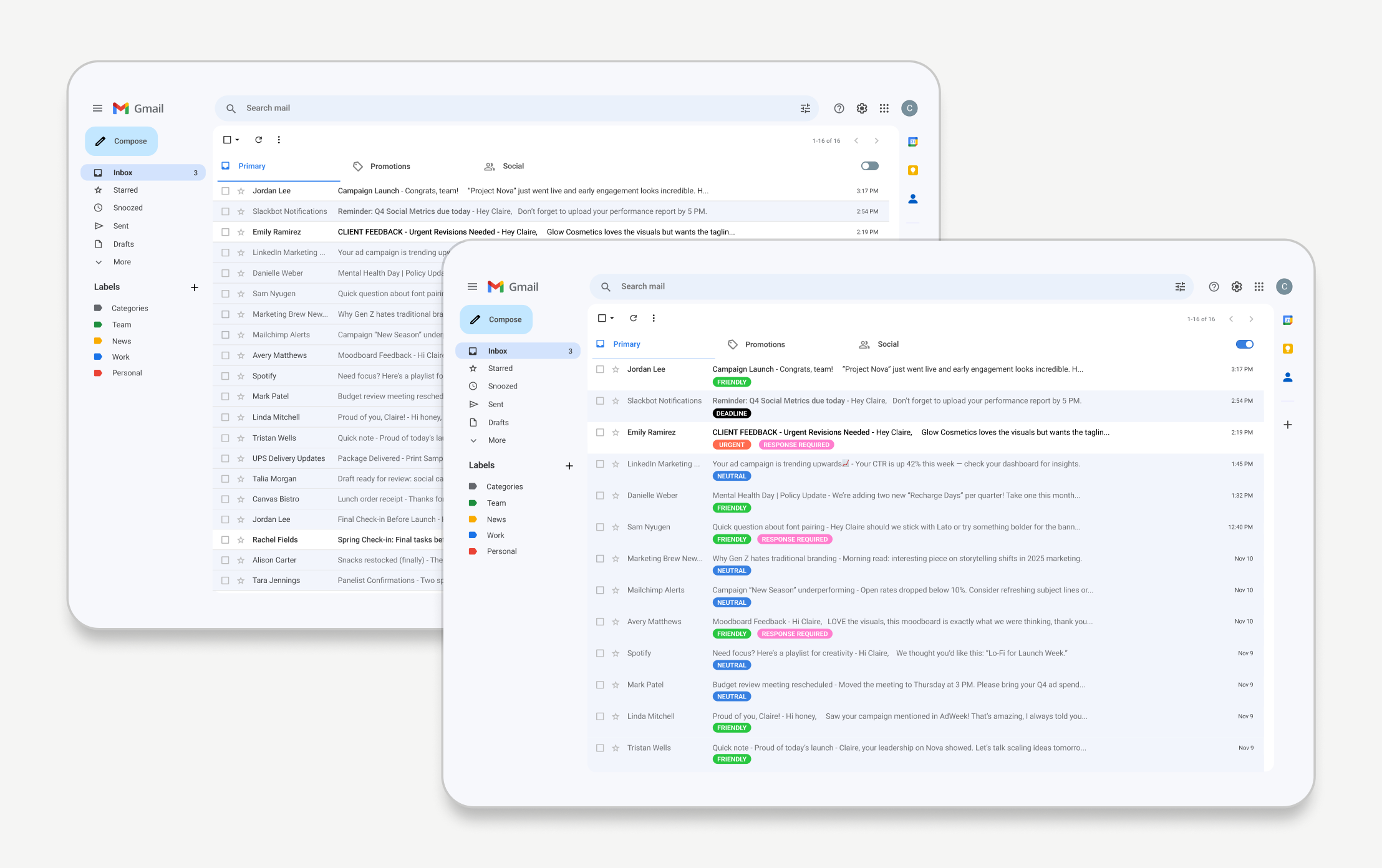Click the Compose button
This screenshot has width=1382, height=868.
pyautogui.click(x=496, y=319)
